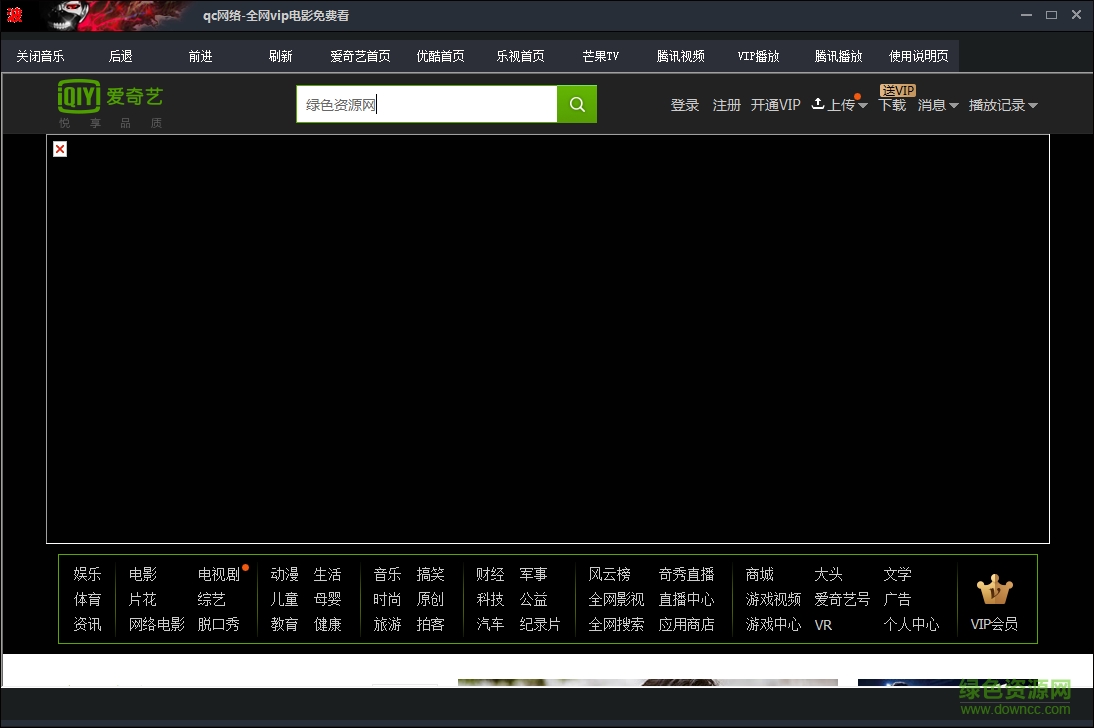Image resolution: width=1094 pixels, height=728 pixels.
Task: Open the VR link
Action: (823, 625)
